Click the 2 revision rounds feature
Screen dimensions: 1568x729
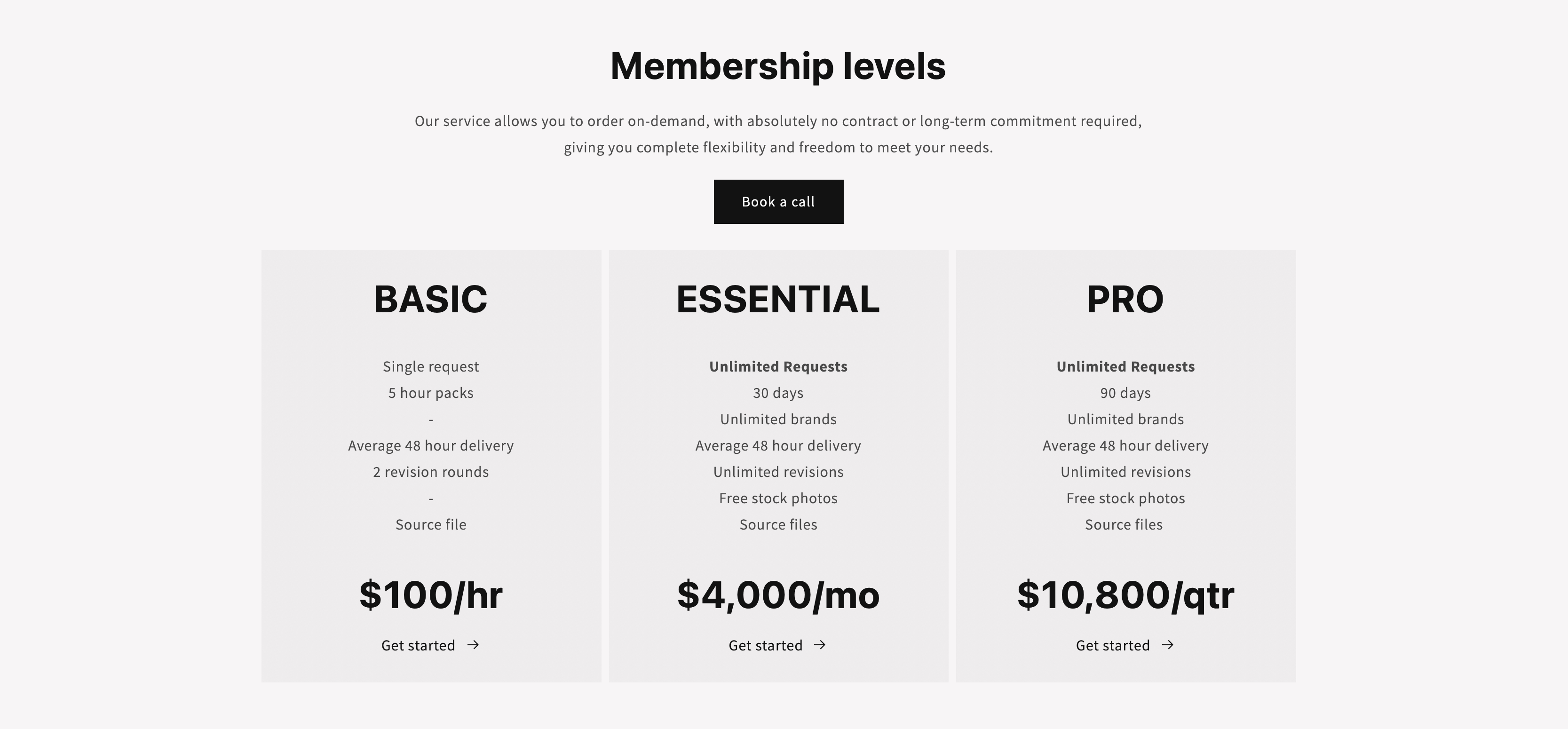431,472
